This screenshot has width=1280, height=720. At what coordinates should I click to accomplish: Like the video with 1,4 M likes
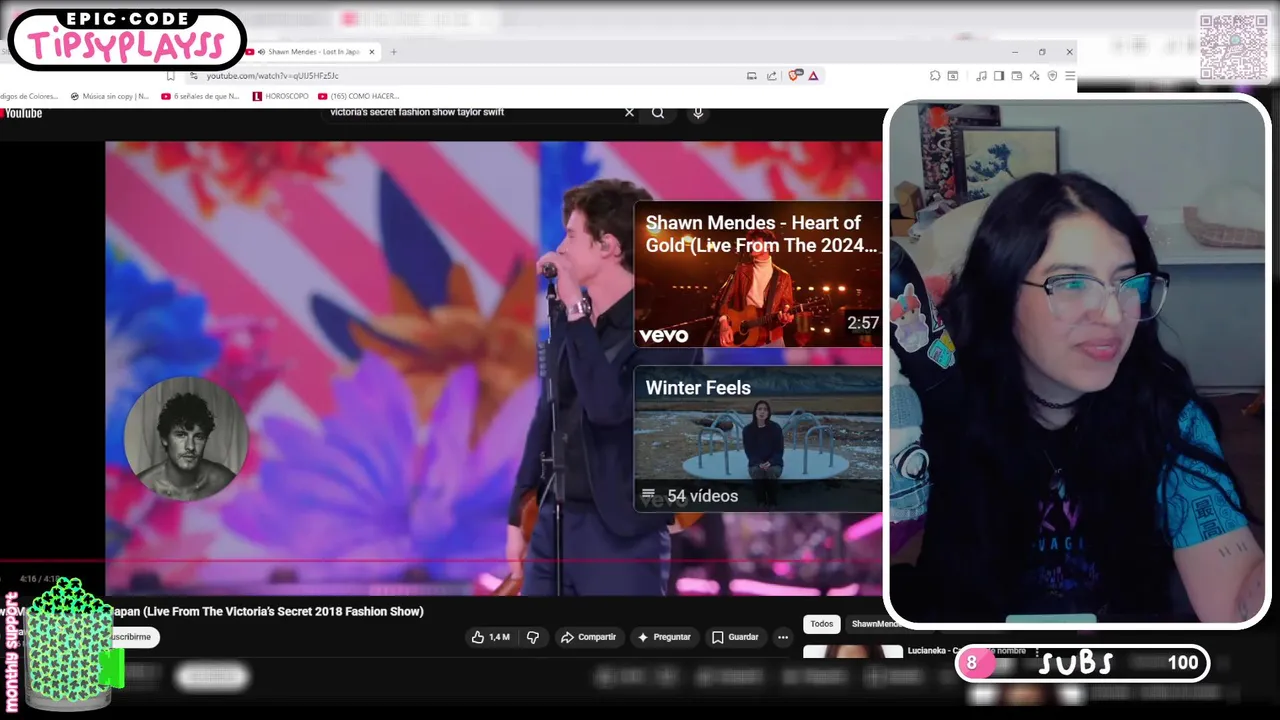[491, 637]
